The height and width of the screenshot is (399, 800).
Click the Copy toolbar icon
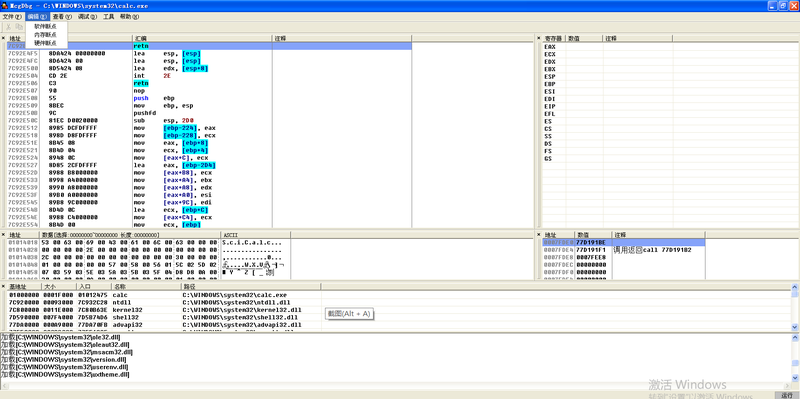[19, 27]
